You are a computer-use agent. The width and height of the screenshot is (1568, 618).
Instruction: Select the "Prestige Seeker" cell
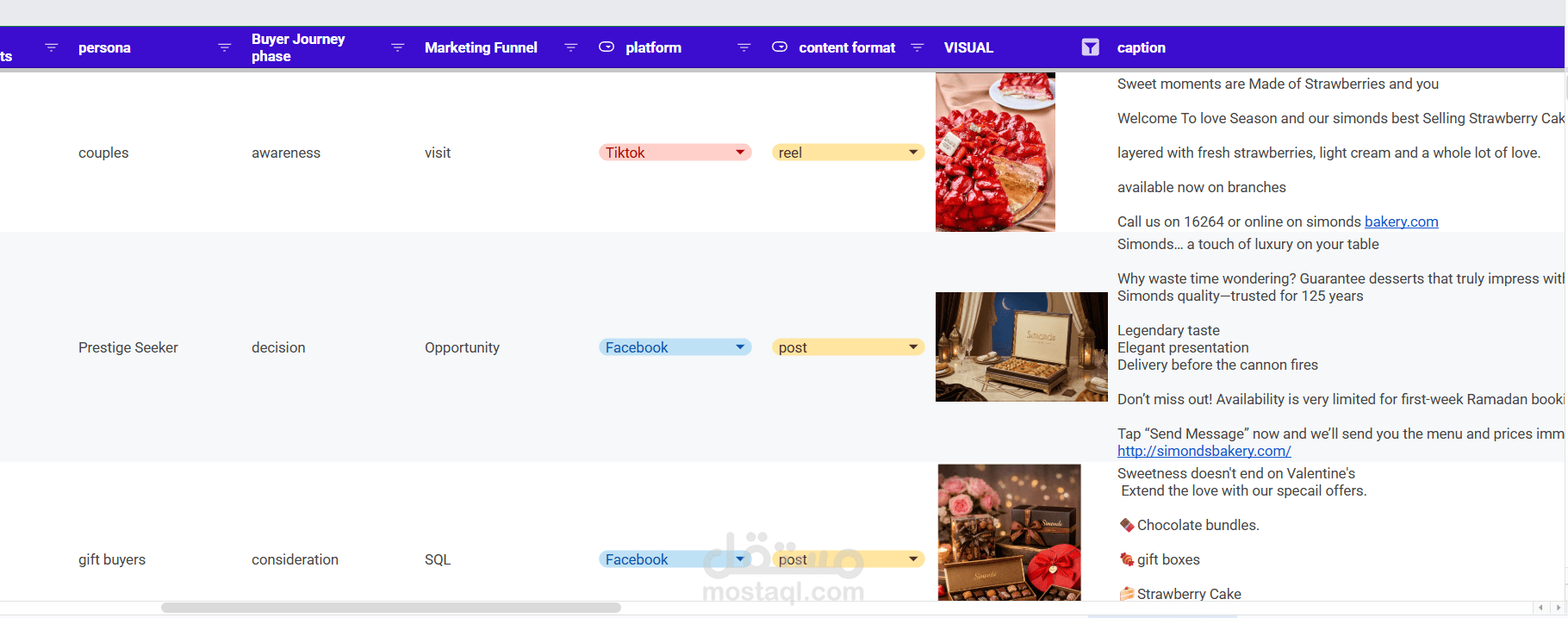pos(128,347)
